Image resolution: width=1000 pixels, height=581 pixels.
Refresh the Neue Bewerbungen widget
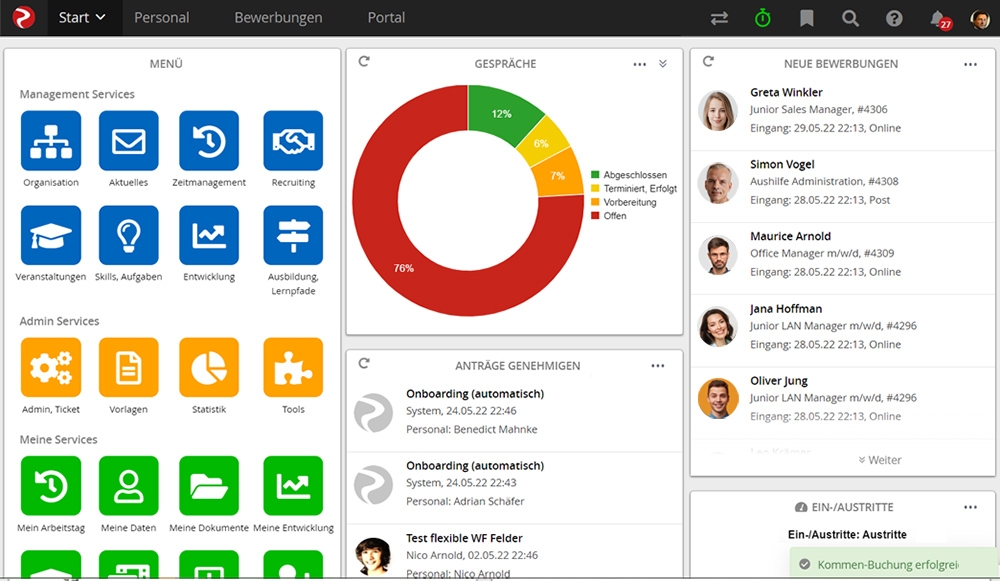click(x=708, y=62)
